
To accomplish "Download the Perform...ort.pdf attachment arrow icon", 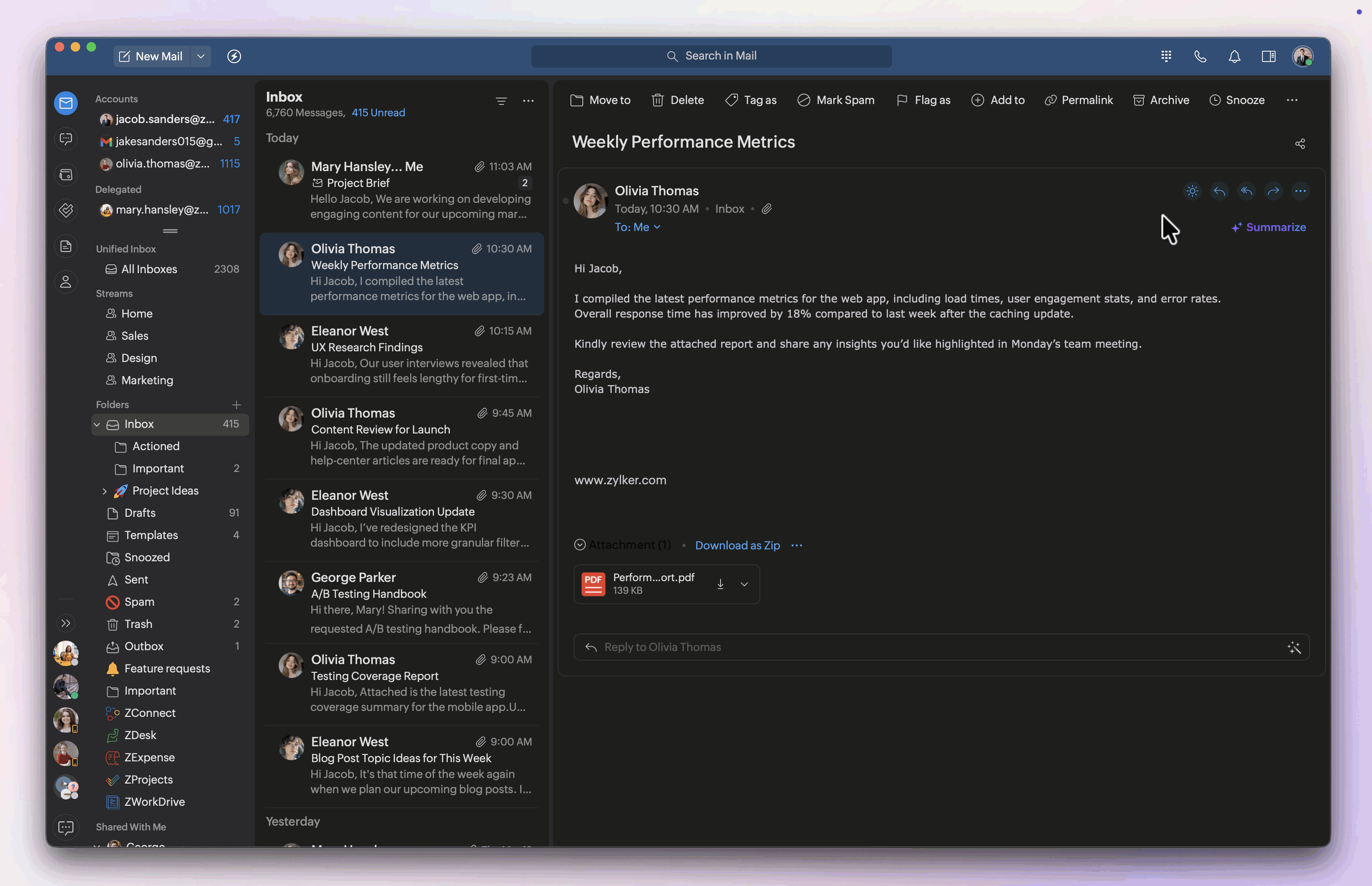I will point(720,585).
